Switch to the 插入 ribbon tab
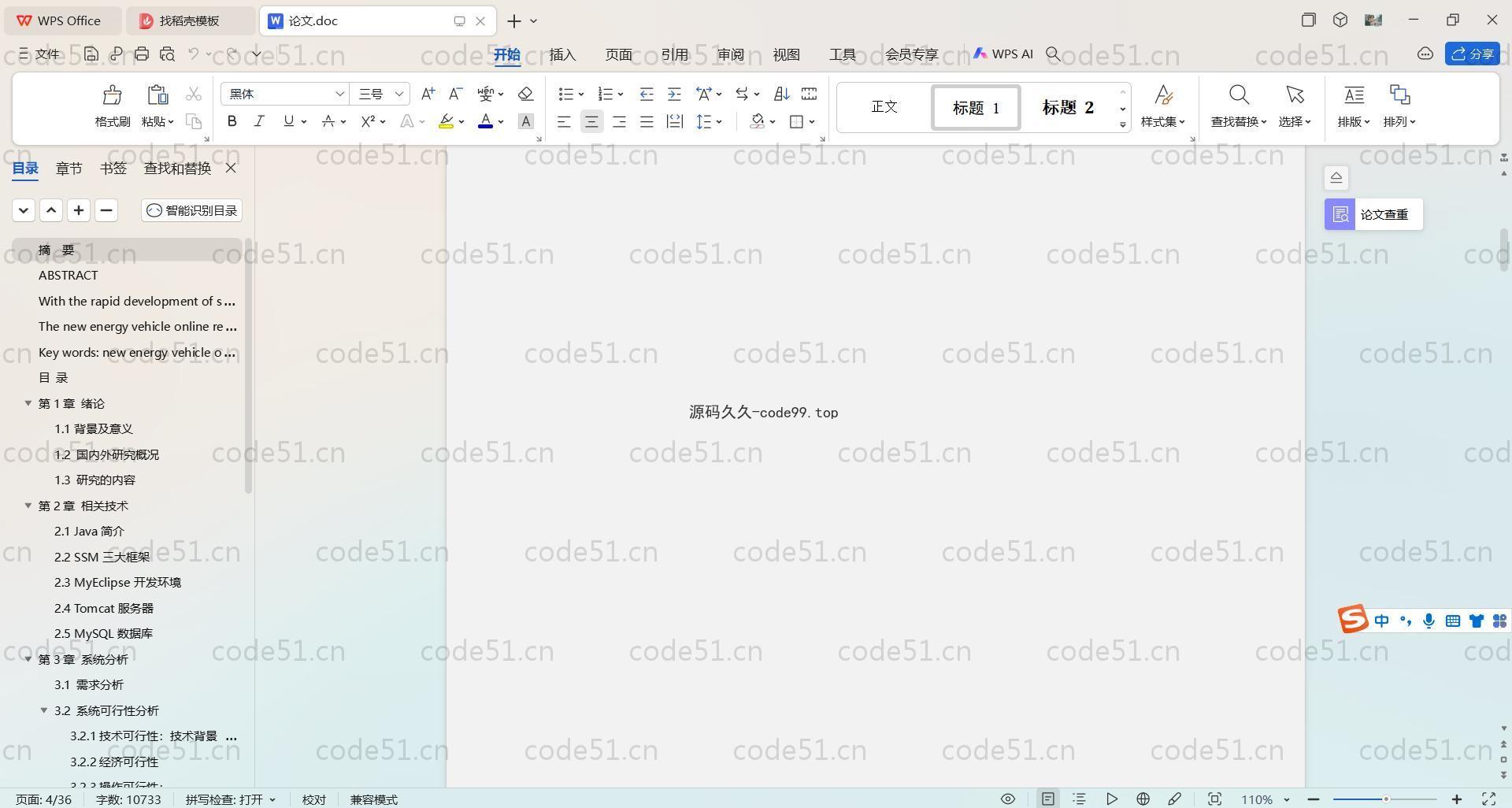The width and height of the screenshot is (1512, 808). pos(562,54)
